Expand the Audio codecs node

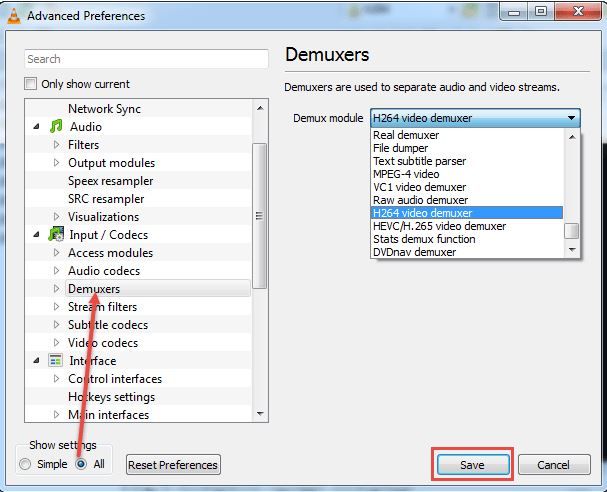pos(57,270)
